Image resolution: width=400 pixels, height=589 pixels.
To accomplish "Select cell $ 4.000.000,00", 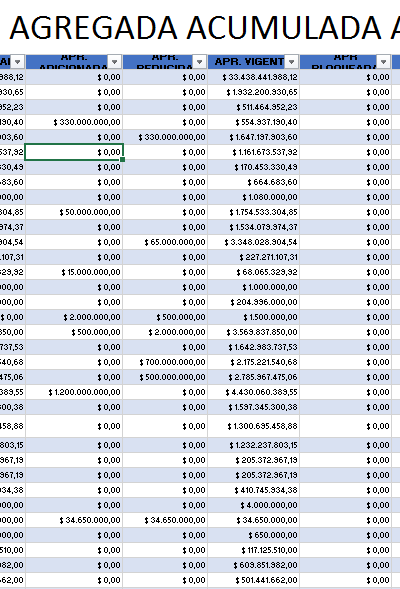I will coord(254,505).
